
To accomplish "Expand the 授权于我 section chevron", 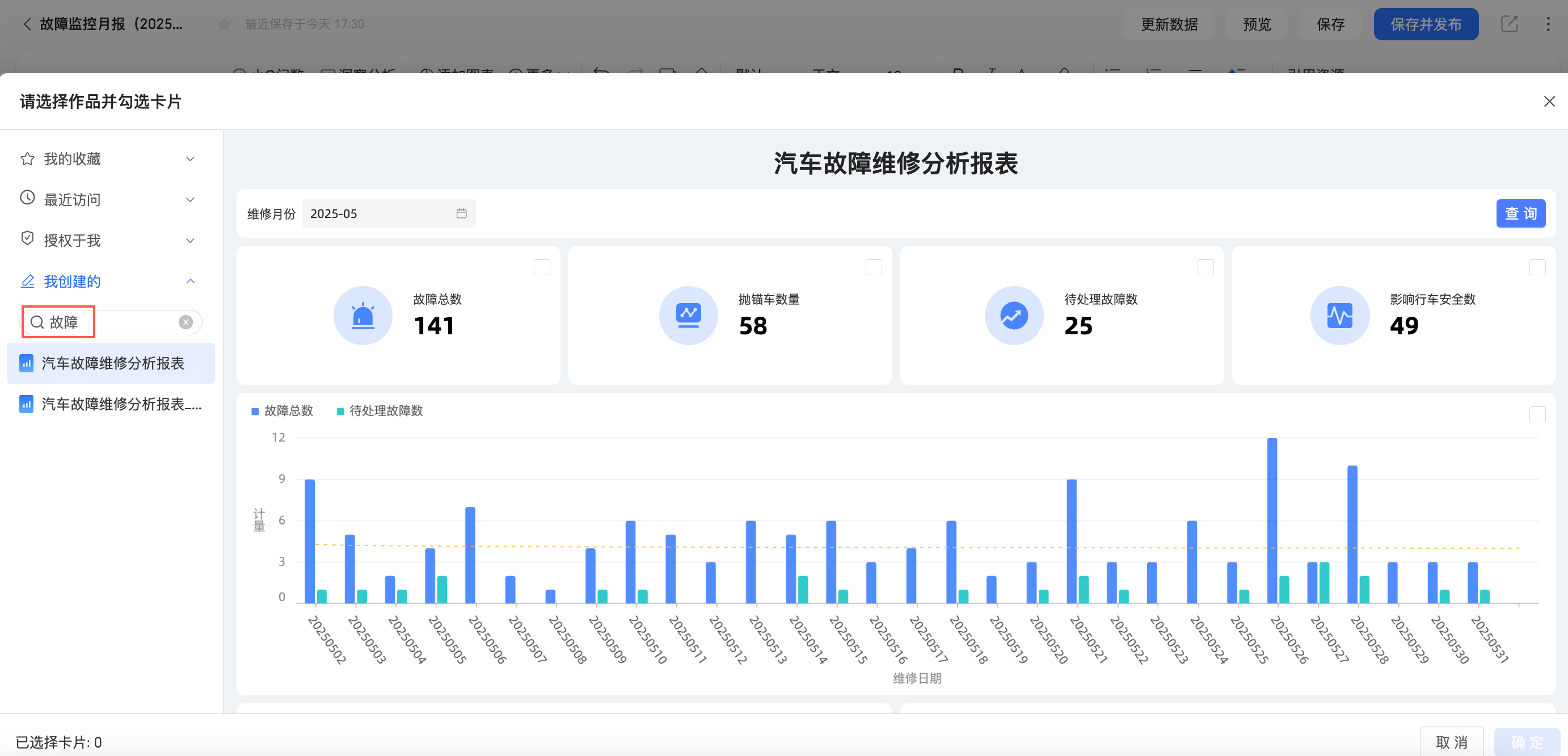I will point(191,241).
